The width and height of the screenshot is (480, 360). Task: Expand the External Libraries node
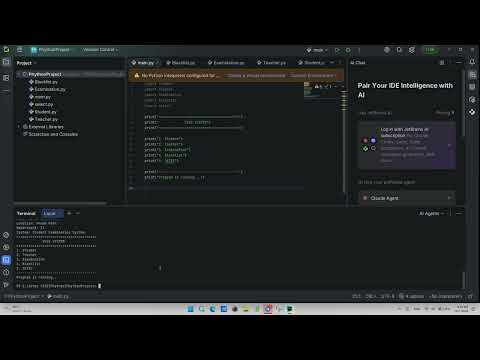tap(19, 127)
